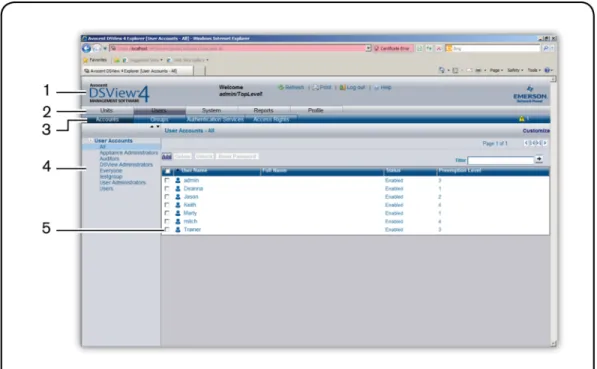Check the box for user mitch
Screen dimensions: 597x369
tap(167, 221)
